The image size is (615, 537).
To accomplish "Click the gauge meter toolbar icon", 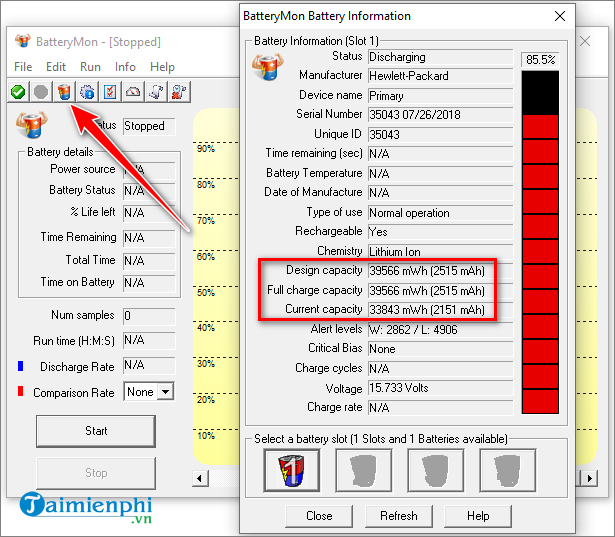I will click(x=133, y=92).
